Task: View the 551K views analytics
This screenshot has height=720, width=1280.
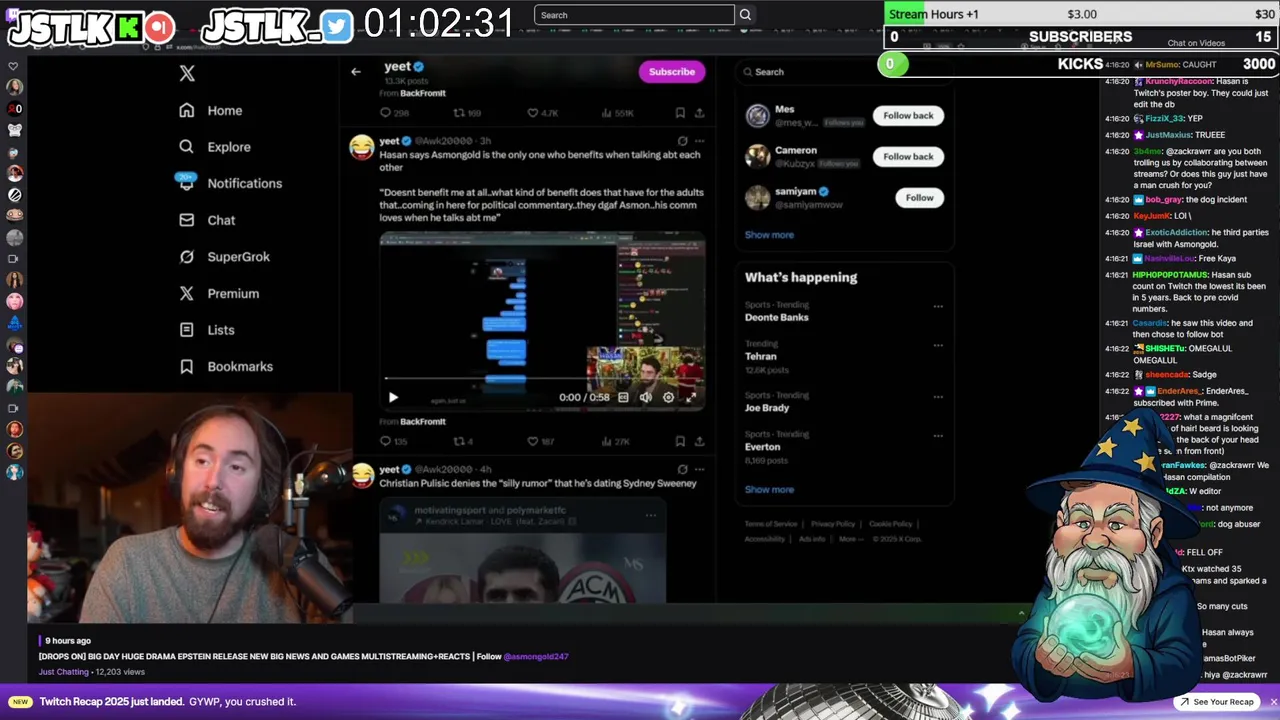Action: coord(616,114)
